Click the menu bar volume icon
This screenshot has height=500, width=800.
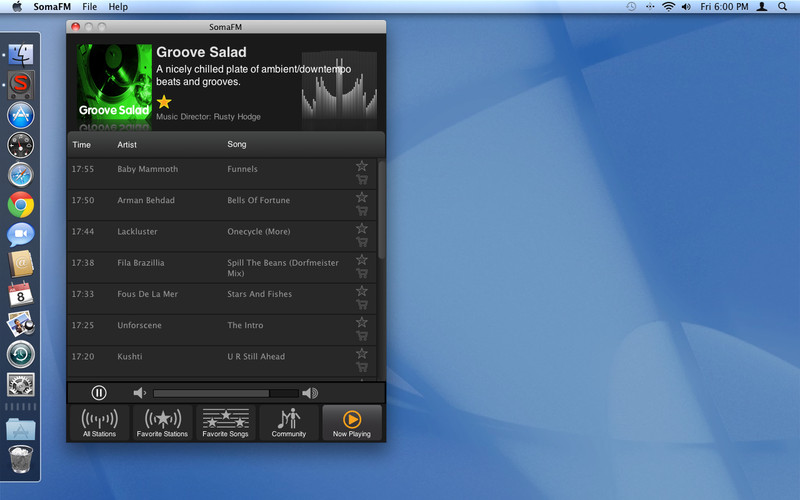tap(686, 7)
